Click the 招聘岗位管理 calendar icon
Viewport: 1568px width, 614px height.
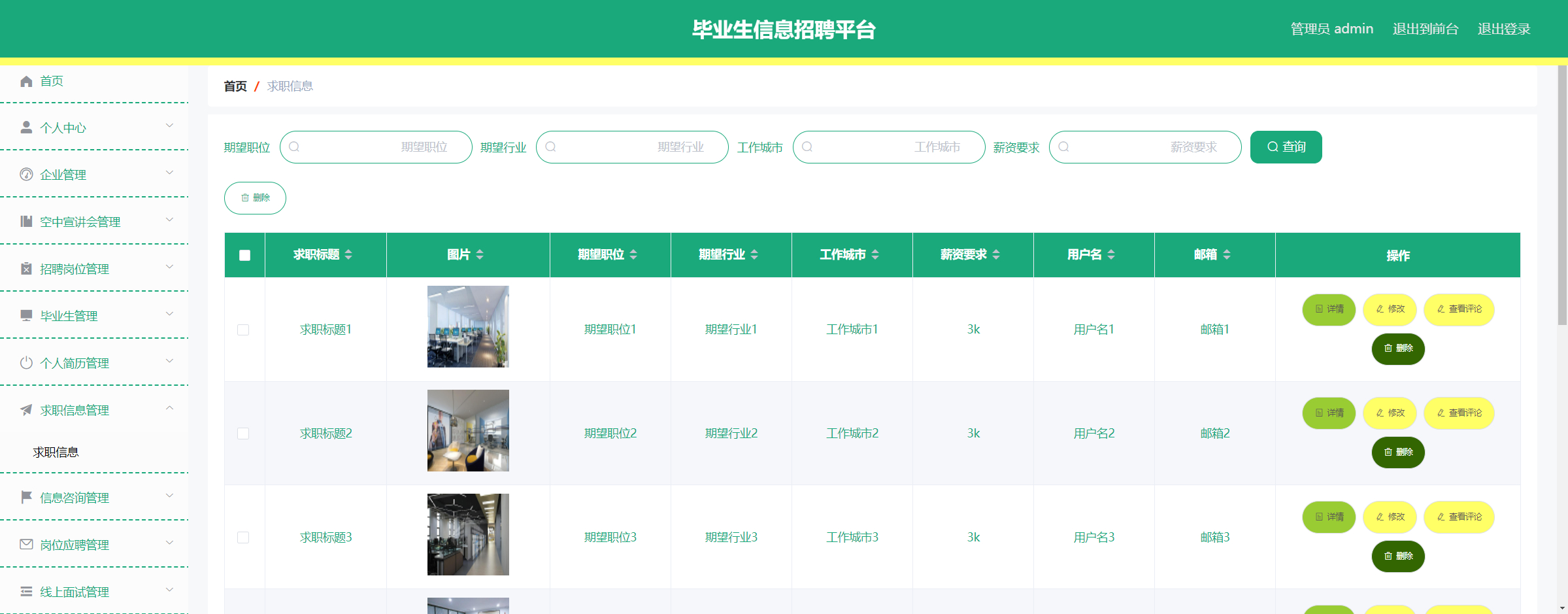tap(26, 268)
